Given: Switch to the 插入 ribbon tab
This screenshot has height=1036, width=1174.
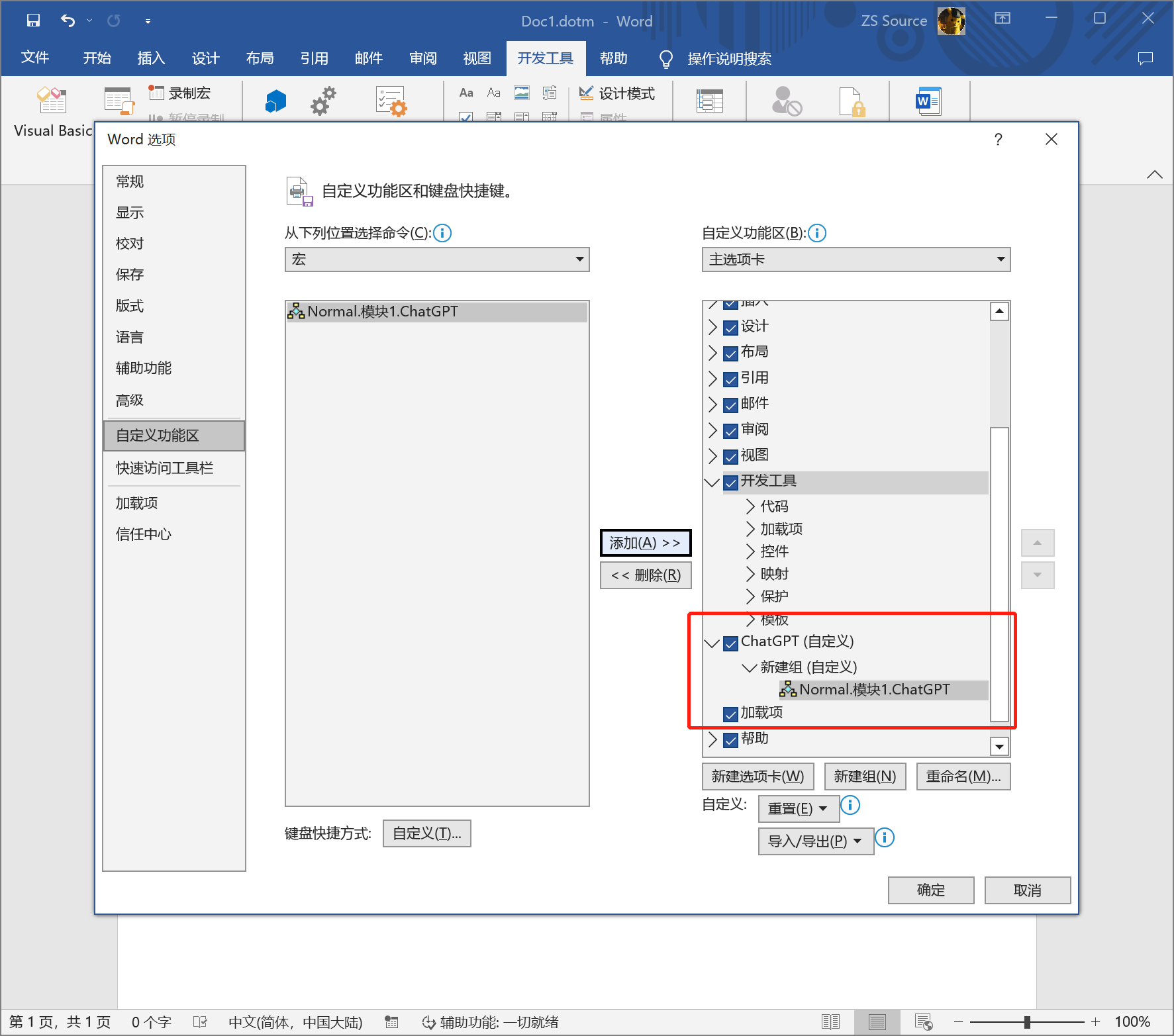Looking at the screenshot, I should (151, 58).
